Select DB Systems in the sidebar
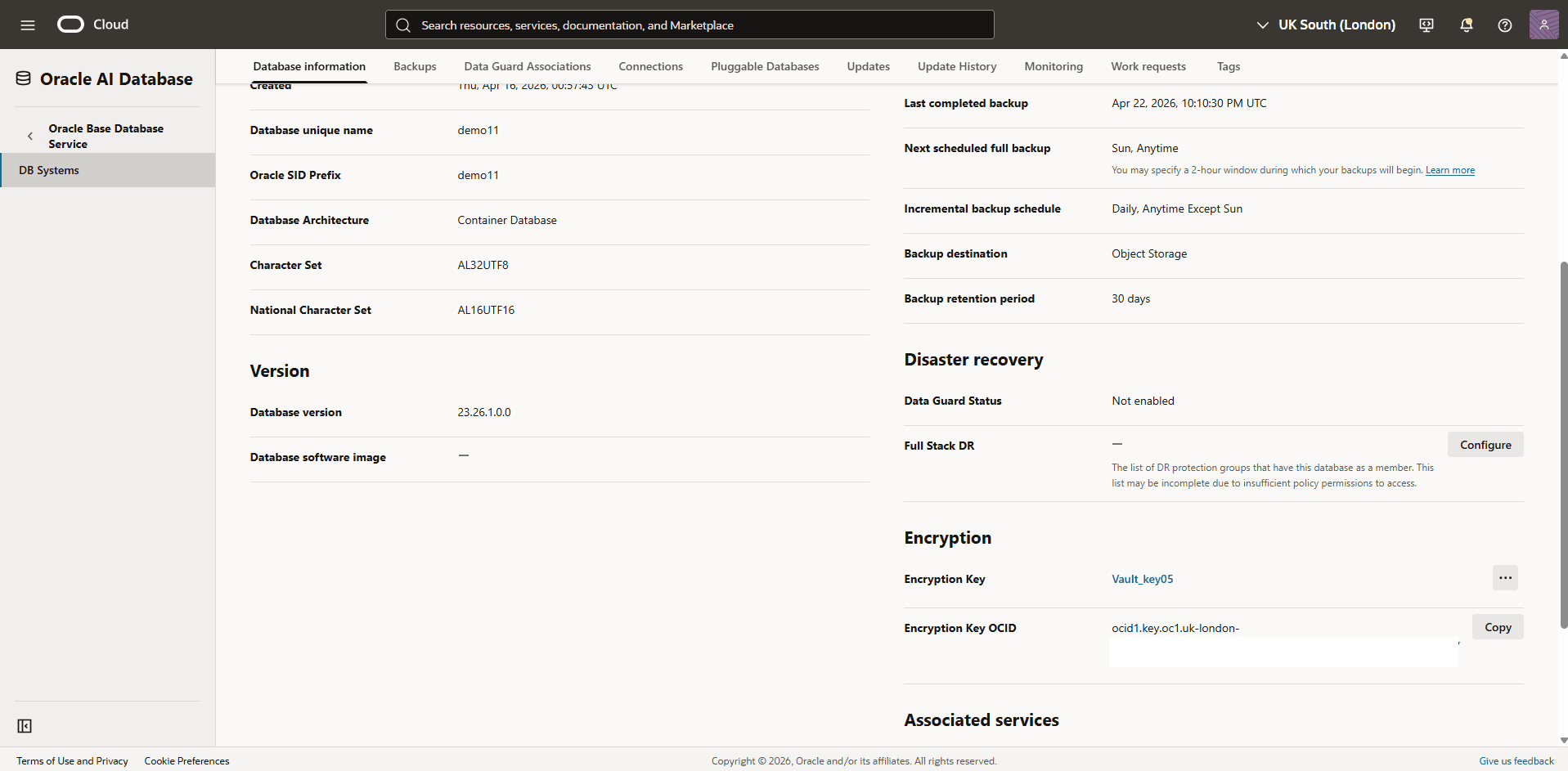The width and height of the screenshot is (1568, 771). [108, 170]
